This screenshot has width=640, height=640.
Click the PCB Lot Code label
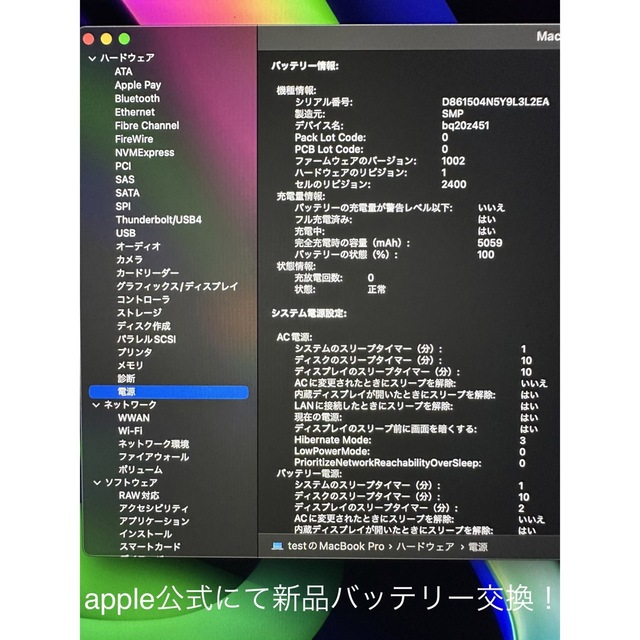(x=329, y=149)
